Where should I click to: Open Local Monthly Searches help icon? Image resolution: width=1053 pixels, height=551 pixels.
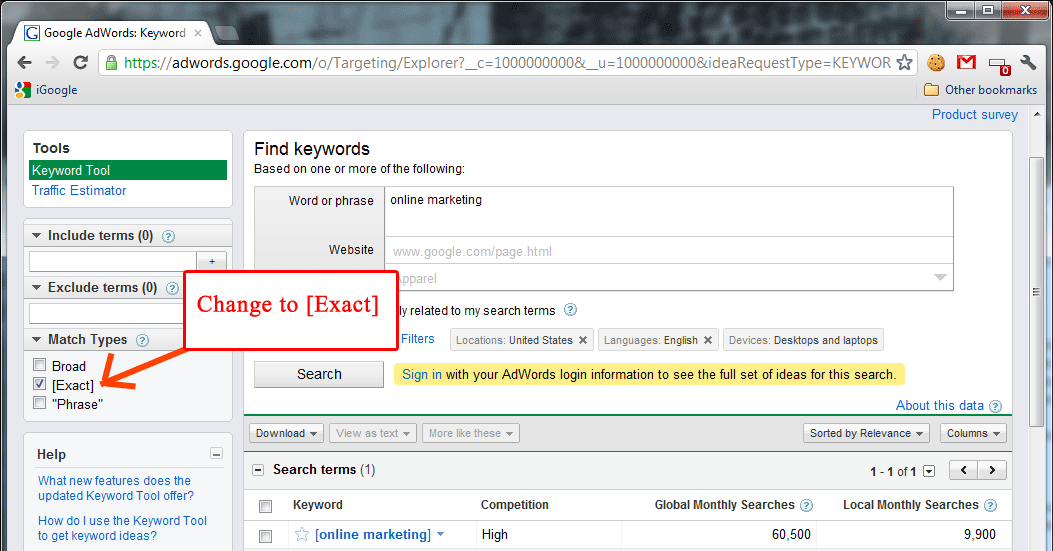click(x=990, y=505)
